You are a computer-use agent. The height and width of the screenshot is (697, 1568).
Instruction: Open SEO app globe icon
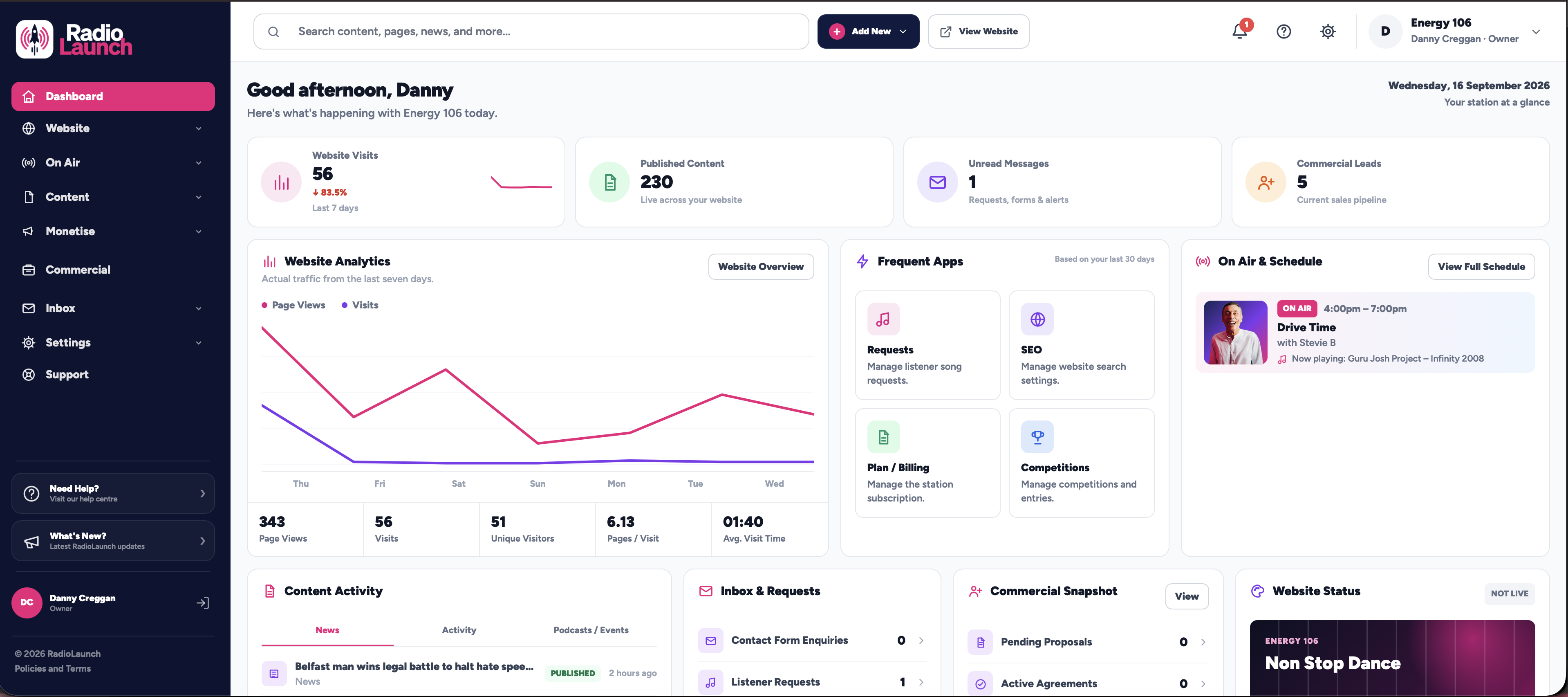pos(1037,319)
